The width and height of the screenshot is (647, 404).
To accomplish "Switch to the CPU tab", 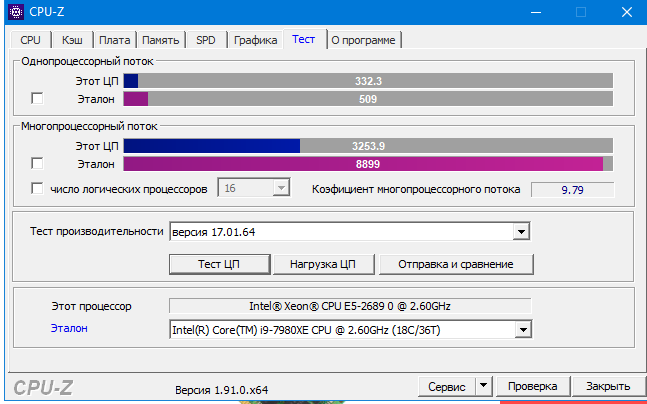I will [31, 40].
